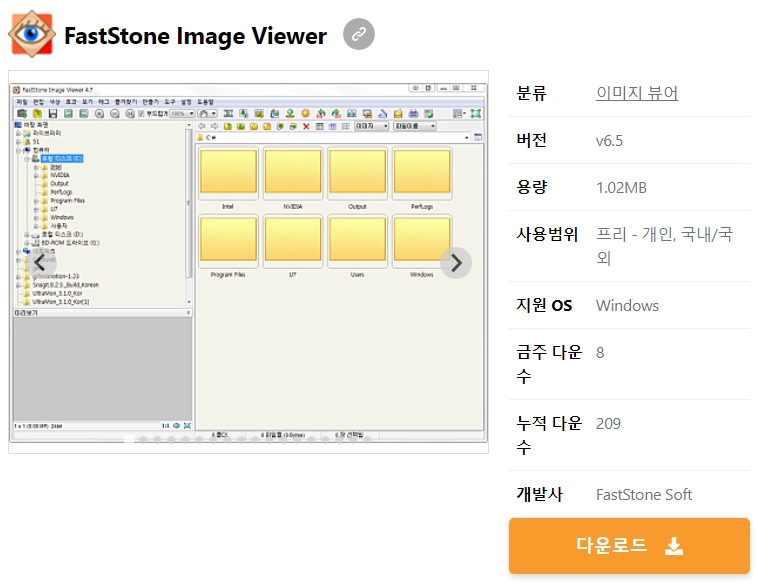
Task: Open the 도구 menu in the screenshot
Action: [x=170, y=102]
